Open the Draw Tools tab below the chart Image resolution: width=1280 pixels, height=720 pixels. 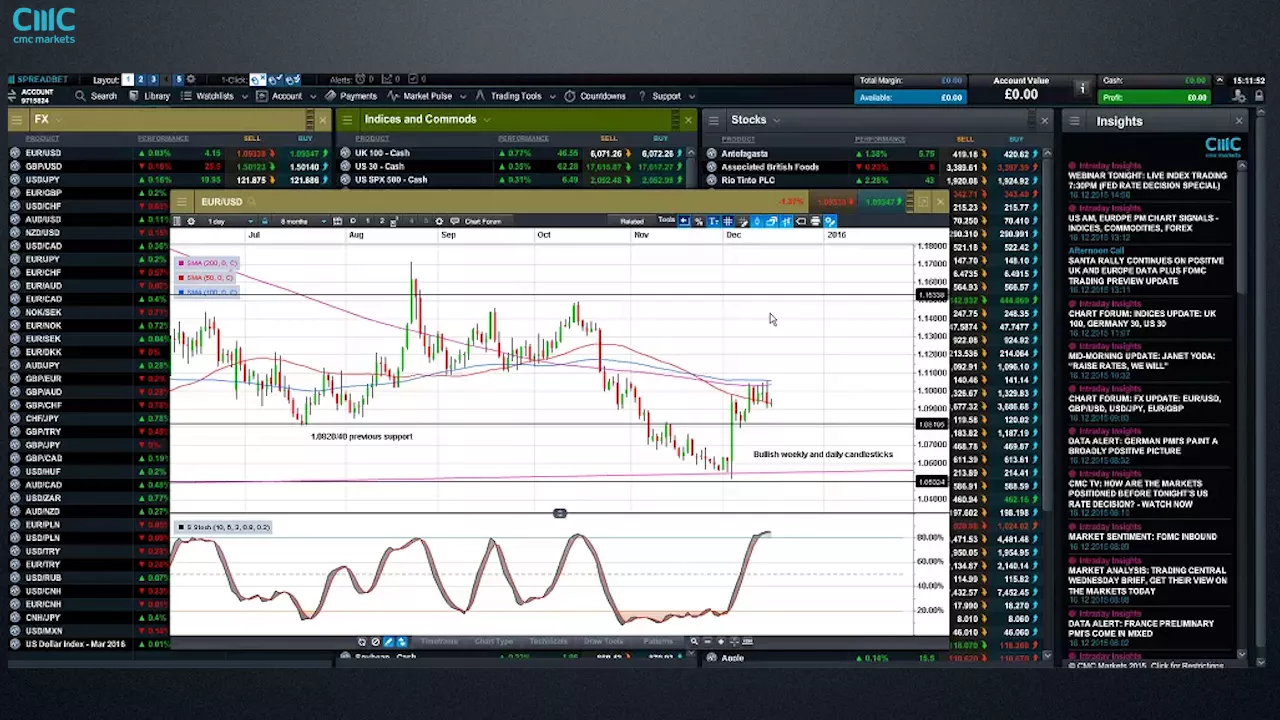[x=603, y=641]
